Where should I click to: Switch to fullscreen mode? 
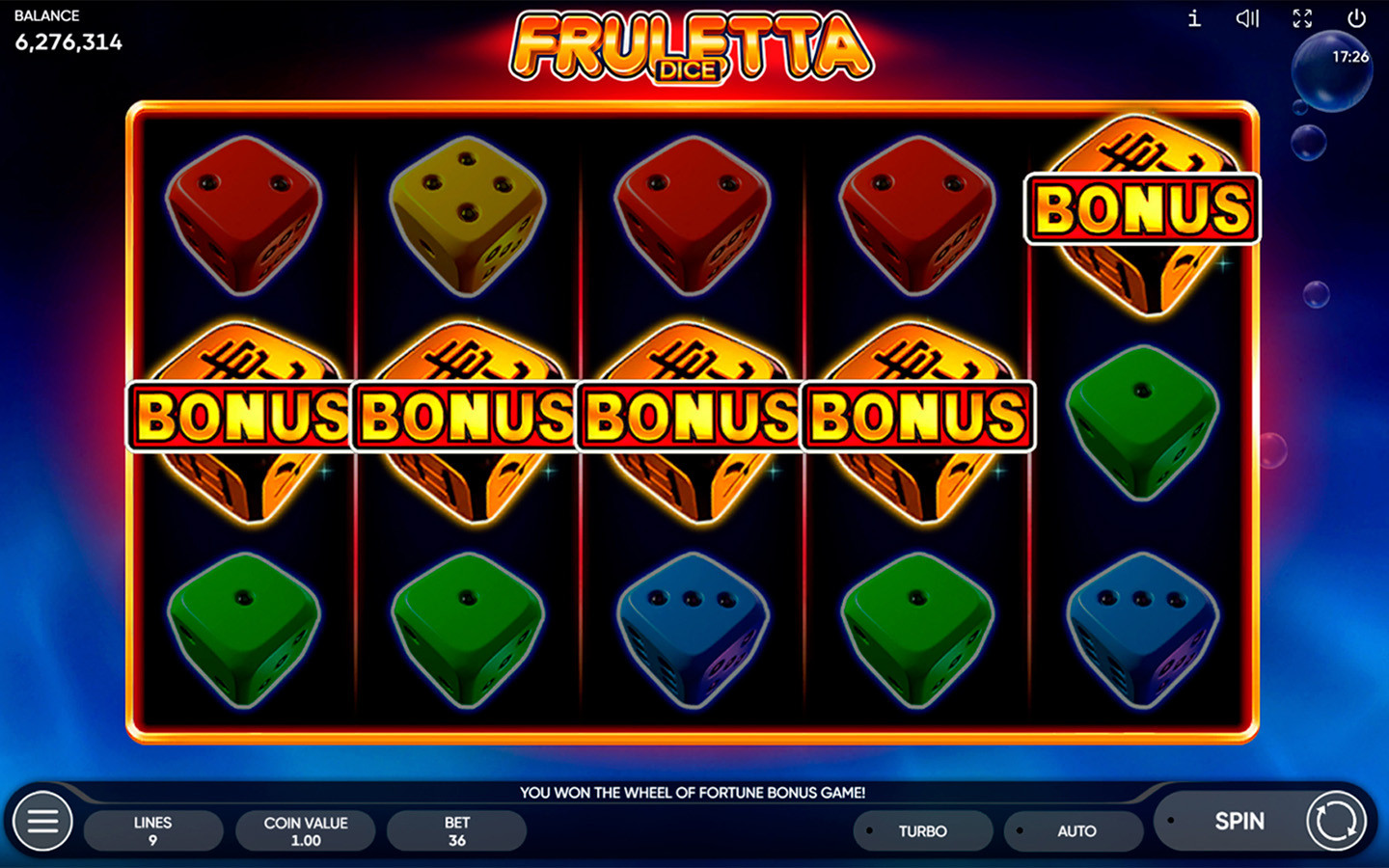coord(1302,18)
